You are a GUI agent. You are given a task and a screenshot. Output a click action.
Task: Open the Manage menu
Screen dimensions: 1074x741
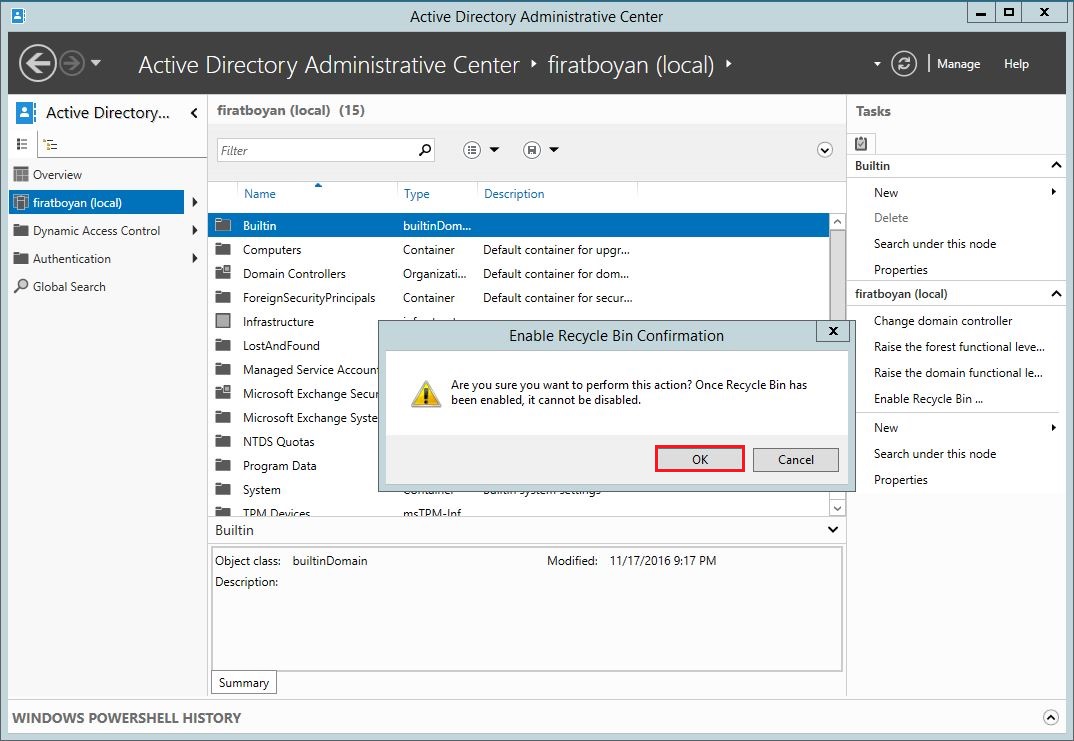point(958,64)
